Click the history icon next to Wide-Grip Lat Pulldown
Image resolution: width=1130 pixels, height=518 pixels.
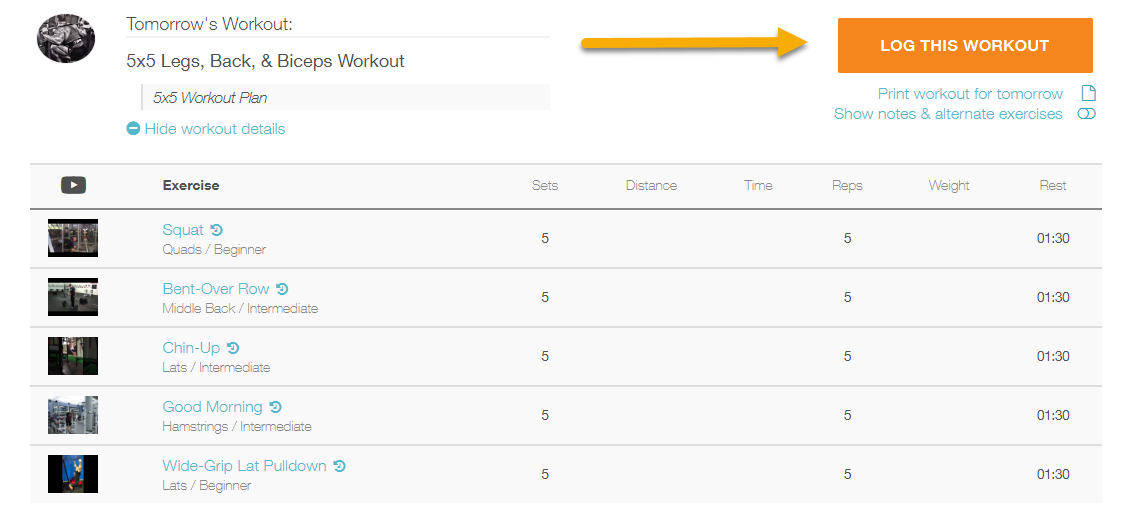(340, 466)
